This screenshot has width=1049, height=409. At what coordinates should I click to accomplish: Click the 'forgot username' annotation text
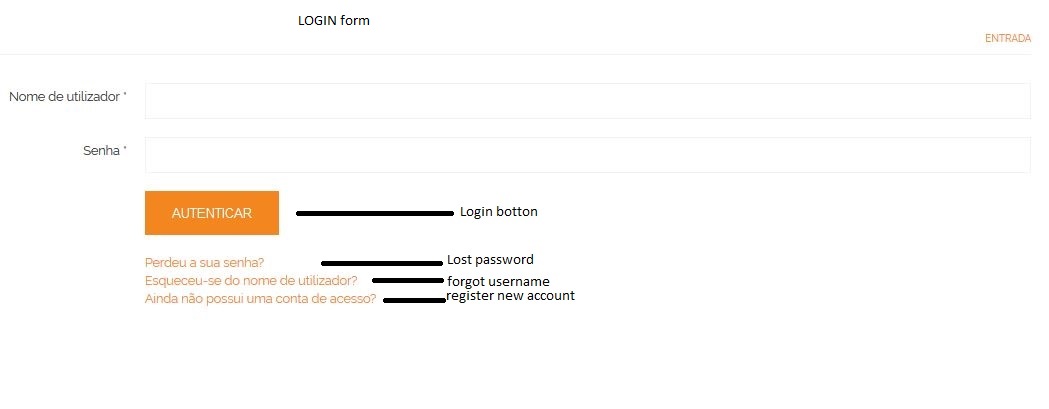click(498, 281)
